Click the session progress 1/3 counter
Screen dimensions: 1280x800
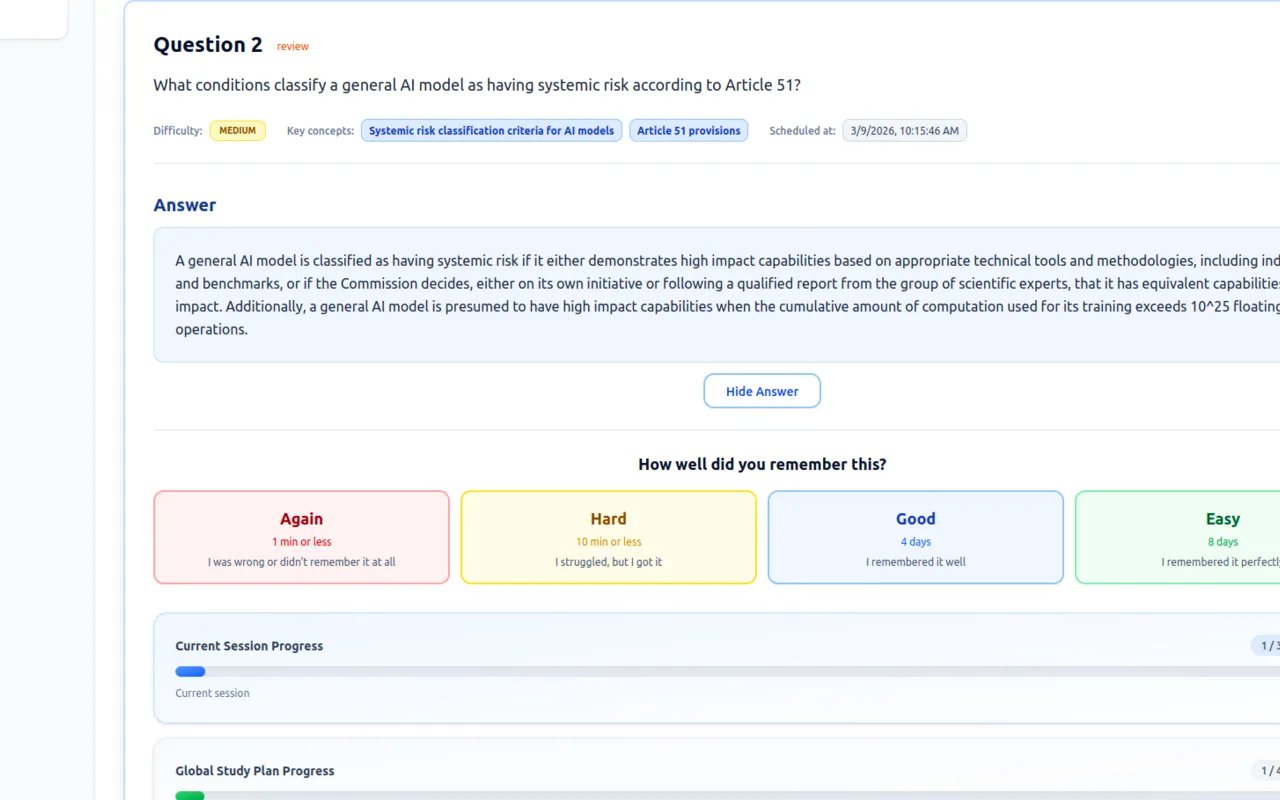pos(1266,646)
